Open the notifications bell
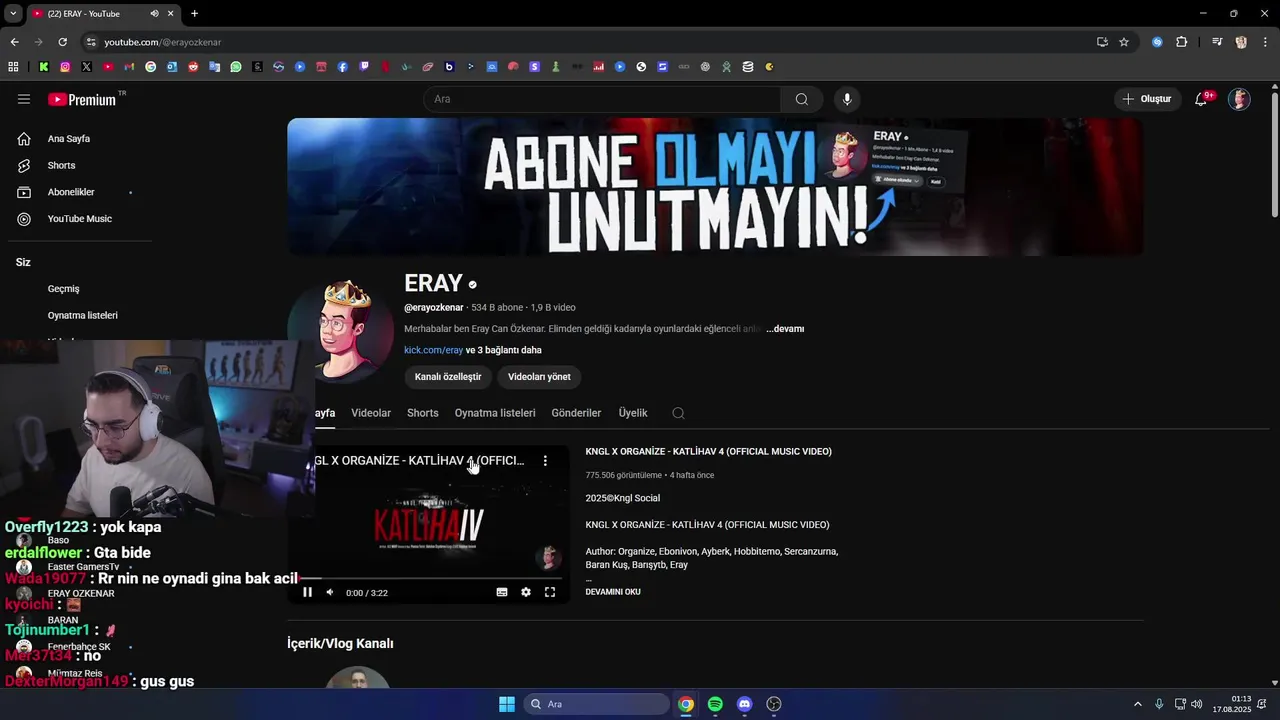The width and height of the screenshot is (1280, 720). [x=1201, y=99]
